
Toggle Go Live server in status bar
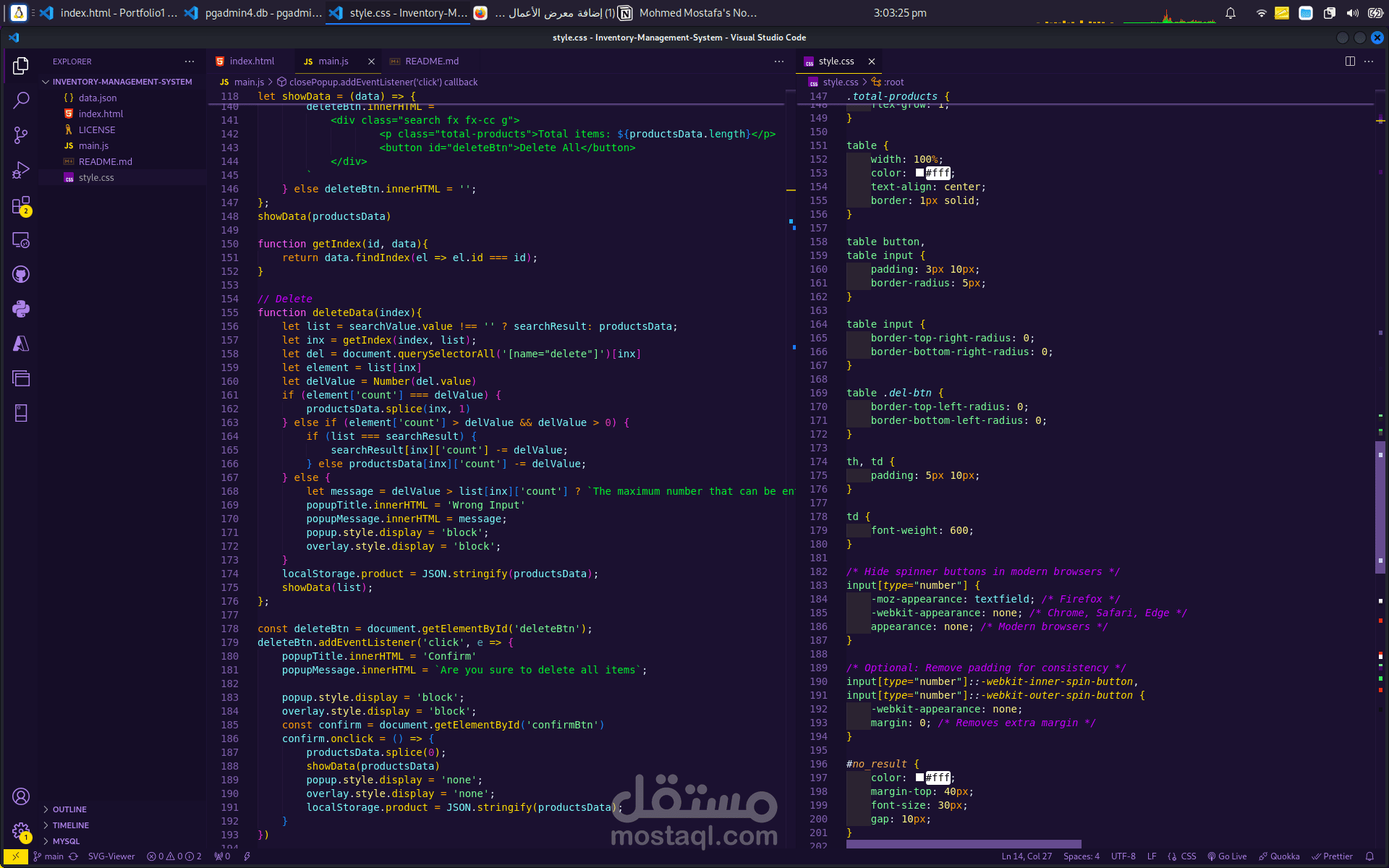pyautogui.click(x=1227, y=856)
